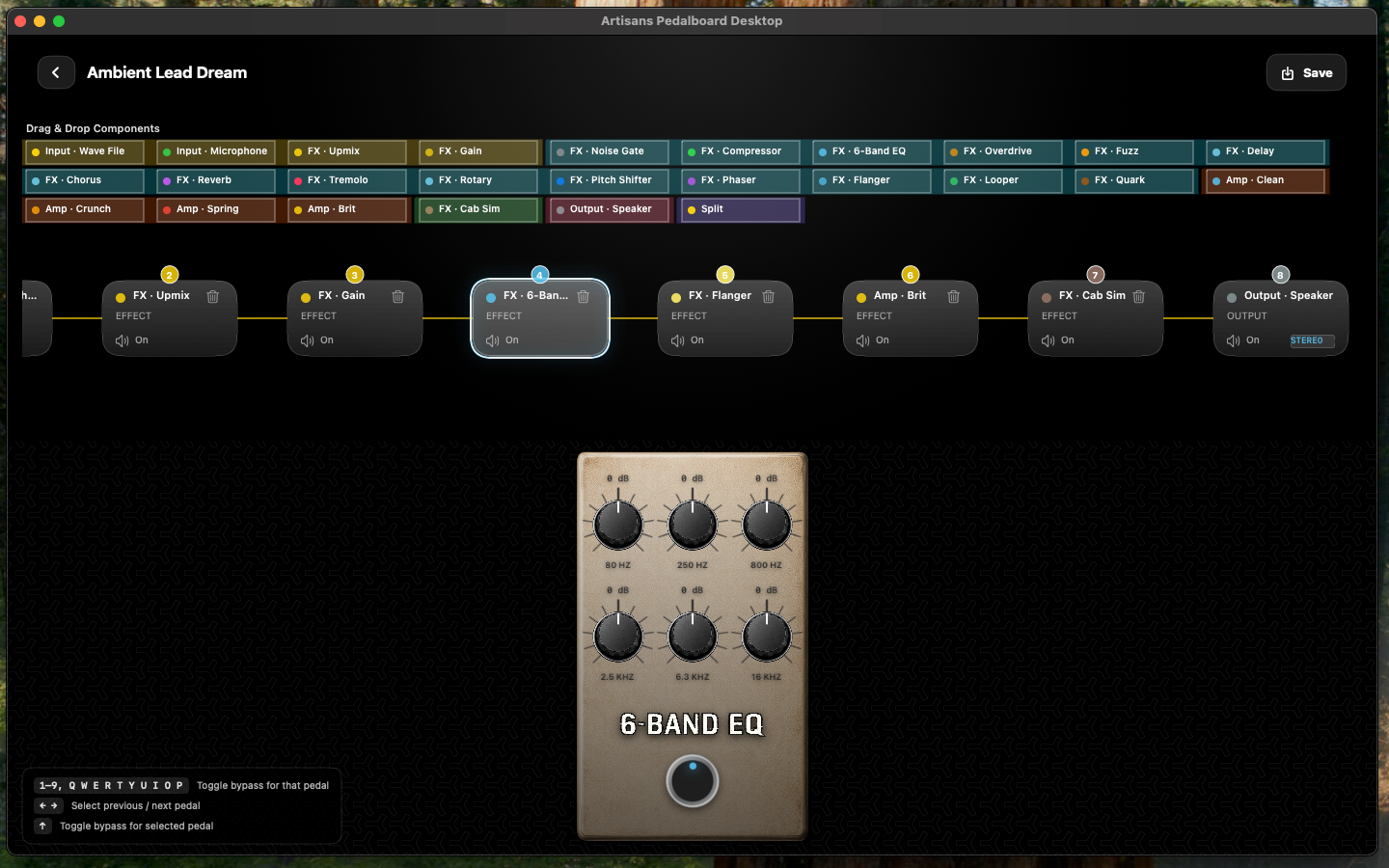Mute the Flanger pedal via speaker icon
The image size is (1389, 868).
click(678, 340)
